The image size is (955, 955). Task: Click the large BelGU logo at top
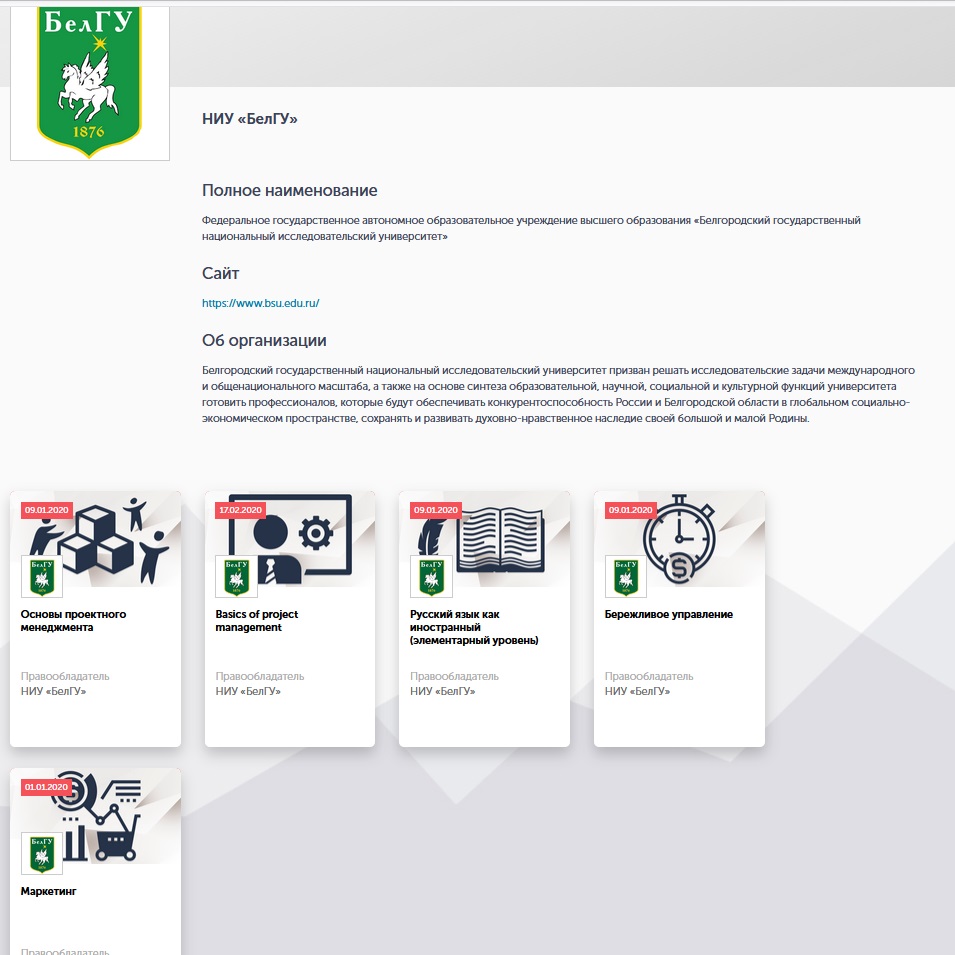click(x=90, y=82)
